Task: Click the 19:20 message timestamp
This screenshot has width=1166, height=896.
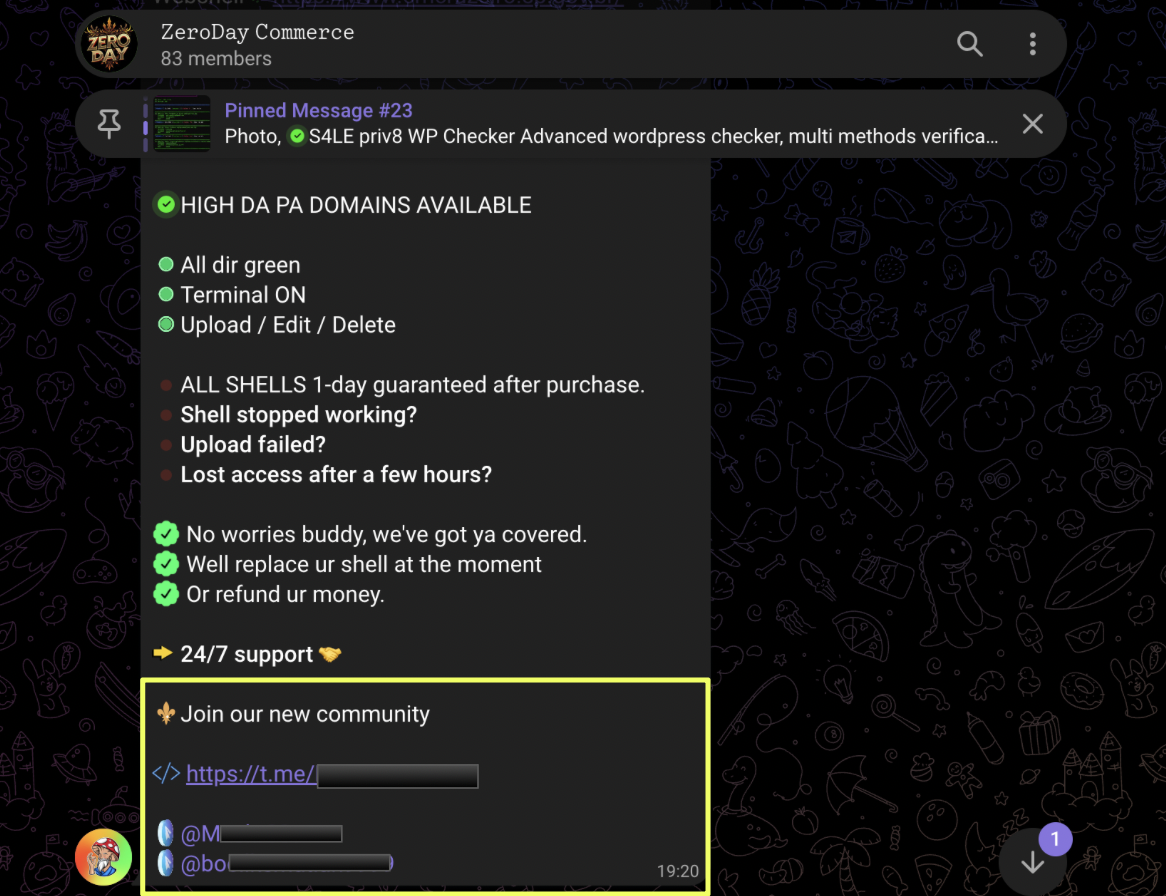Action: (677, 871)
